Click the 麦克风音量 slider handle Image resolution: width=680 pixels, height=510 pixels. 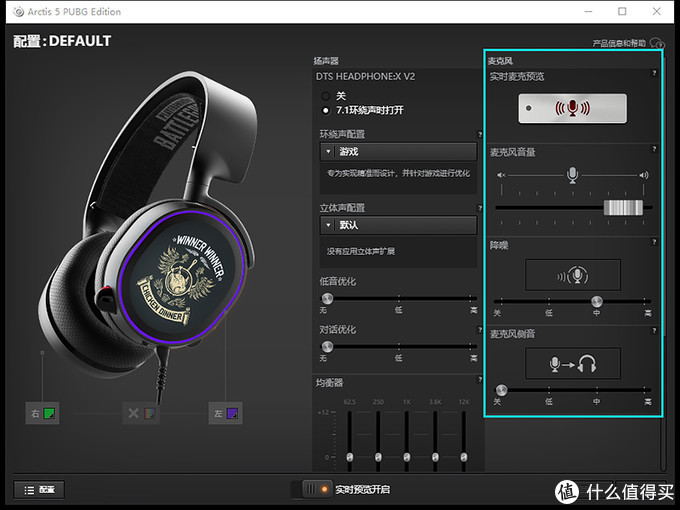click(x=623, y=208)
